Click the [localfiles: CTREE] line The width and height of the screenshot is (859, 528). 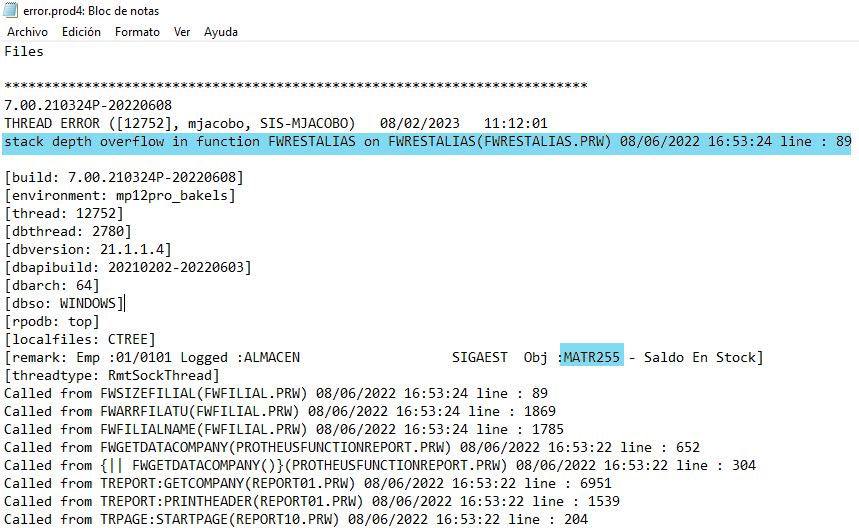[x=80, y=340]
